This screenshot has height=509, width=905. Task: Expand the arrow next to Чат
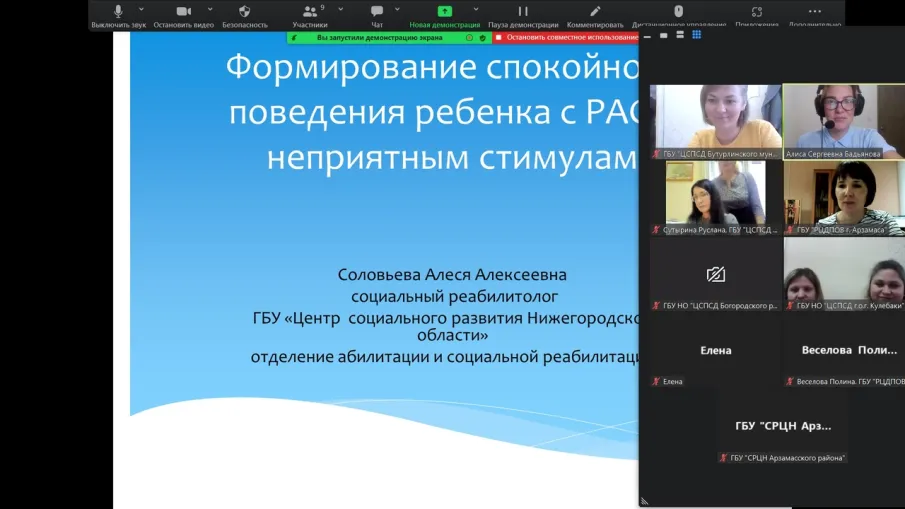[x=397, y=10]
